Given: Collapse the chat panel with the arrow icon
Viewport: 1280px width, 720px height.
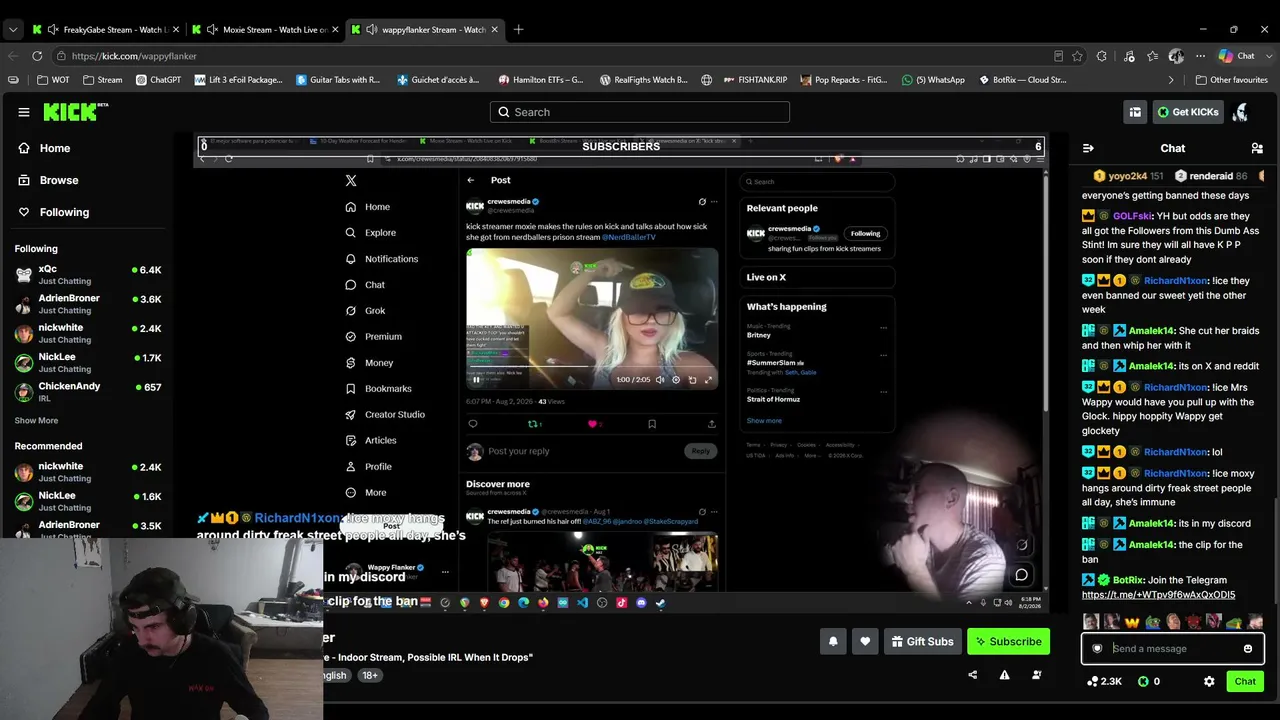Looking at the screenshot, I should 1088,148.
